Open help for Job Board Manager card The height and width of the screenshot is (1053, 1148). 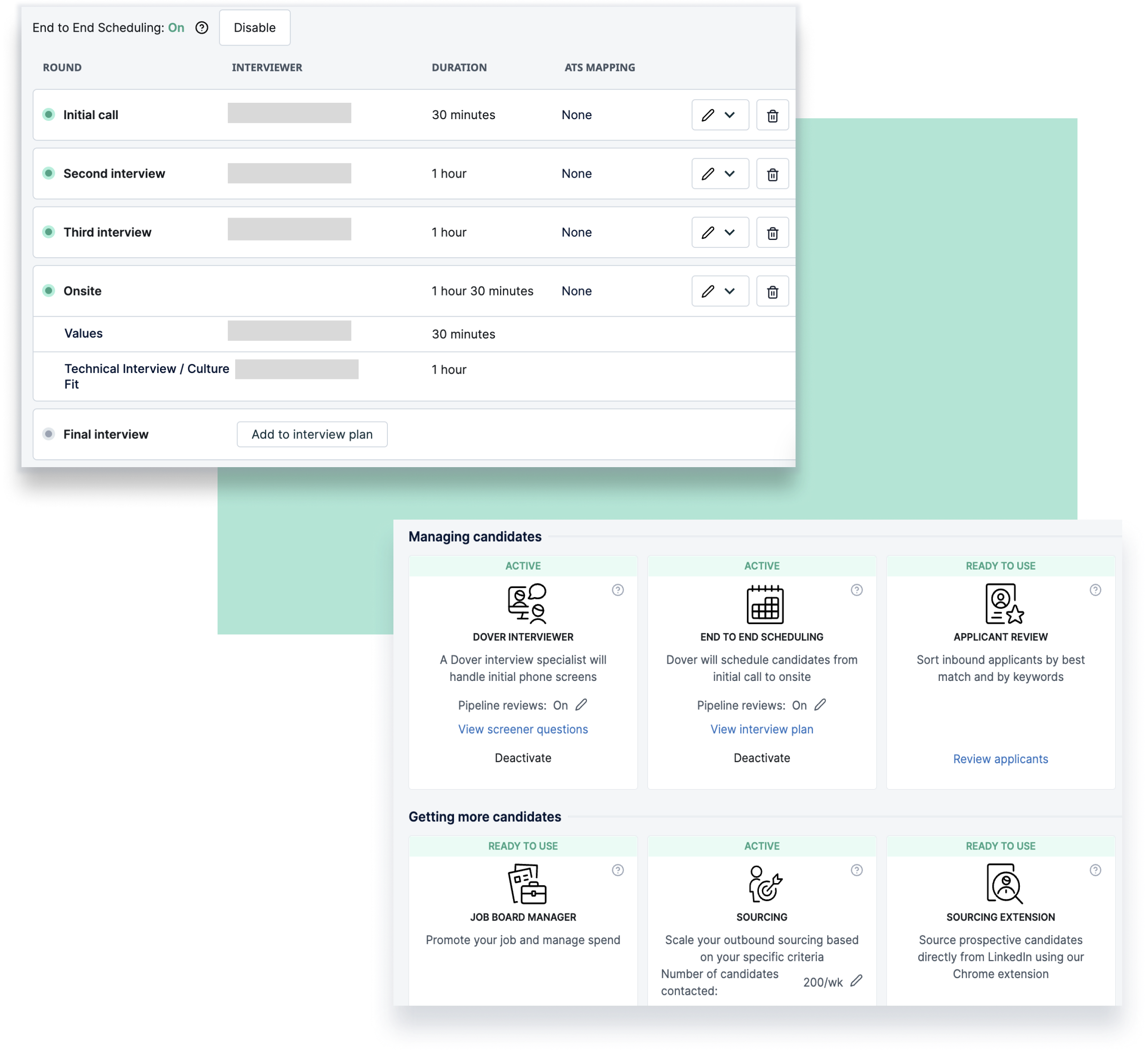[x=618, y=870]
